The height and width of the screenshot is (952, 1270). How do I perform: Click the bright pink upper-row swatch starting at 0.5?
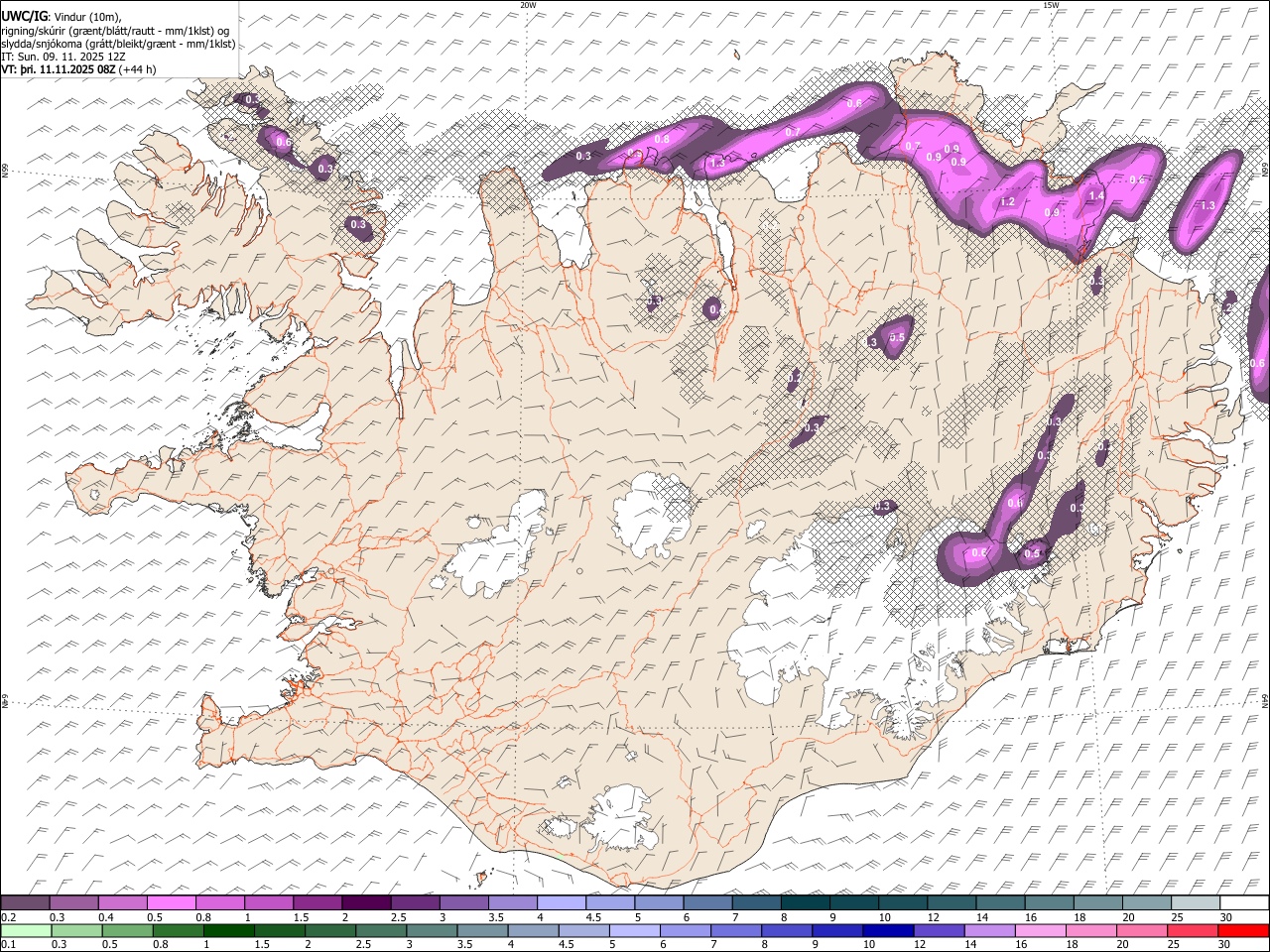point(172,903)
